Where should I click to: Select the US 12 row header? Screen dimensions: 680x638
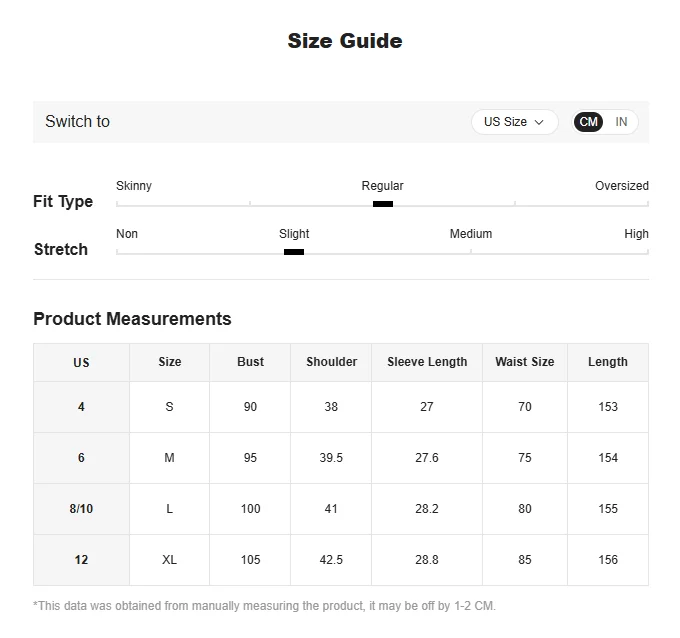[81, 560]
